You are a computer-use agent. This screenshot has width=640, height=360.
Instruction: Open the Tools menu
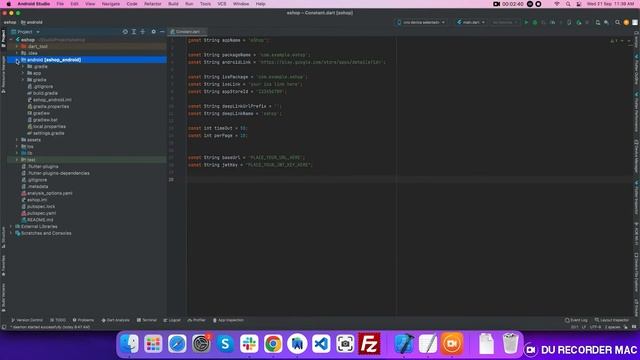coord(205,4)
